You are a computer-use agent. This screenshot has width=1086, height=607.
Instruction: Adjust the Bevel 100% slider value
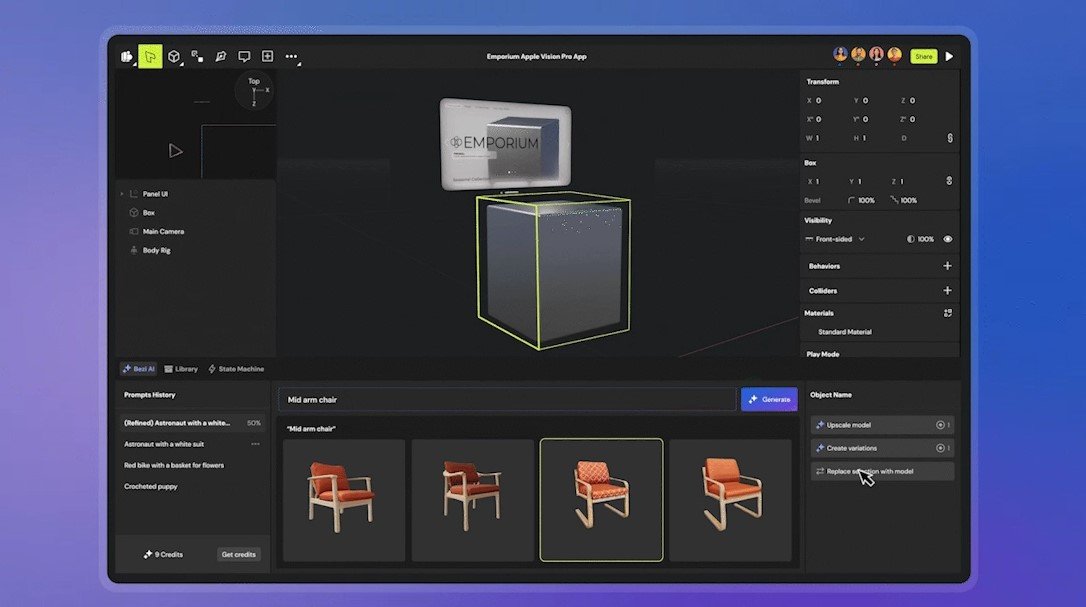pos(865,200)
